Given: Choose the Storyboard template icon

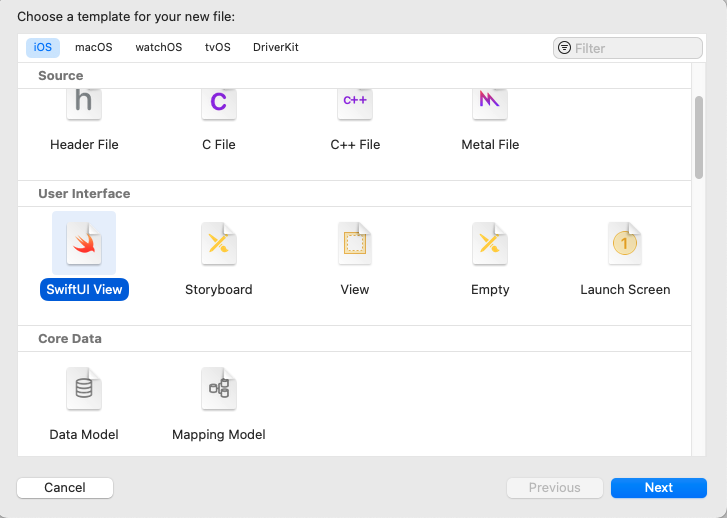Looking at the screenshot, I should [218, 244].
